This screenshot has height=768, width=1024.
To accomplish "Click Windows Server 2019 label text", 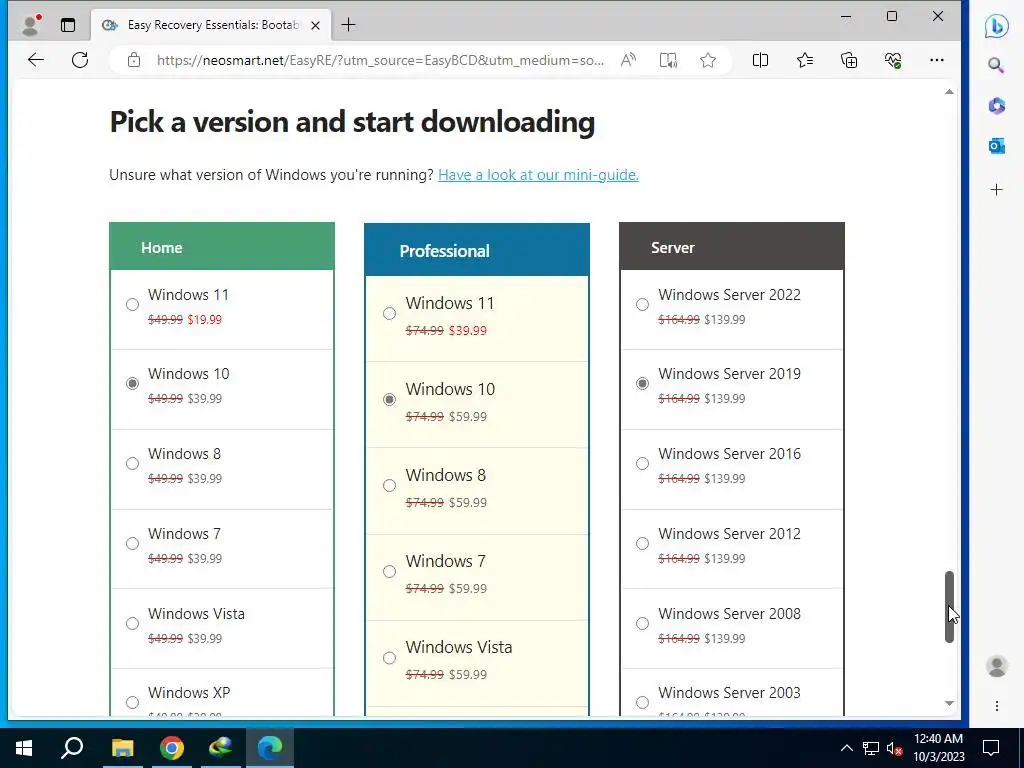I will [x=729, y=374].
